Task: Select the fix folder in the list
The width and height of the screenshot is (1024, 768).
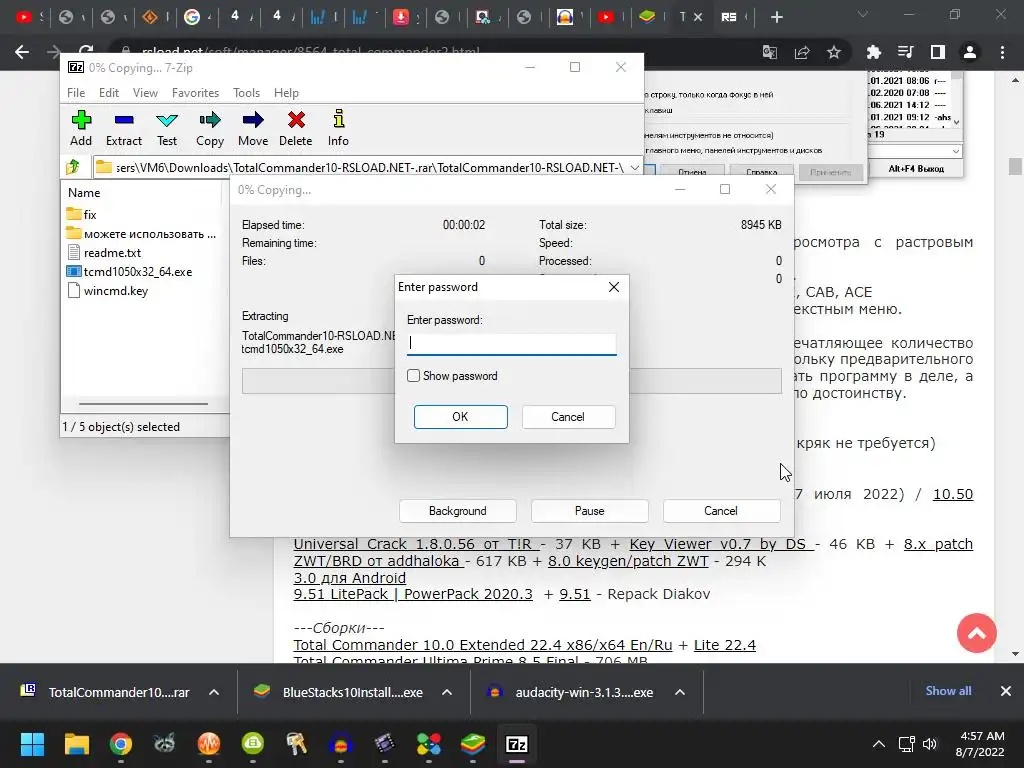Action: coord(82,214)
